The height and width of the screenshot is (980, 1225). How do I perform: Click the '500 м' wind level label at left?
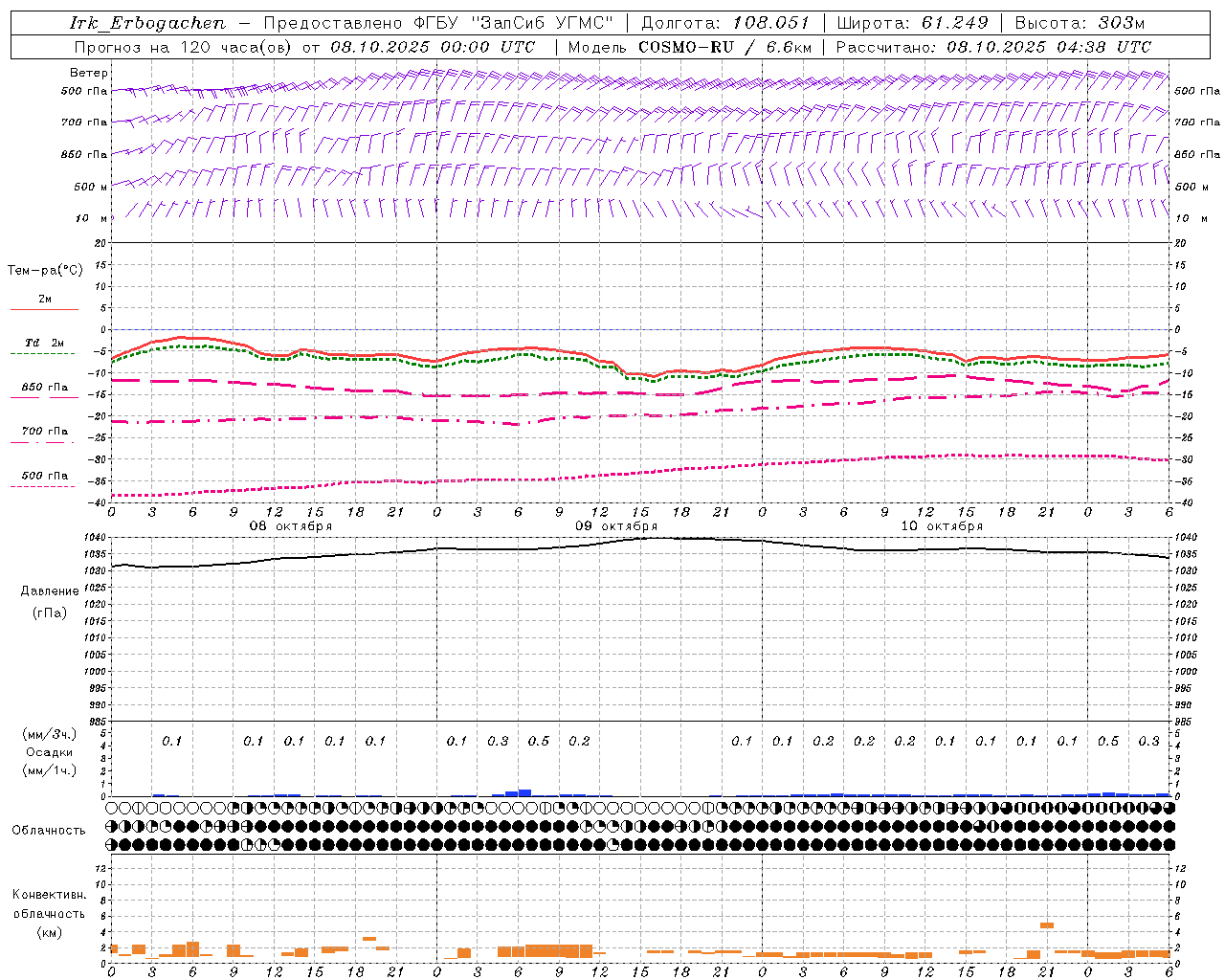pyautogui.click(x=91, y=187)
